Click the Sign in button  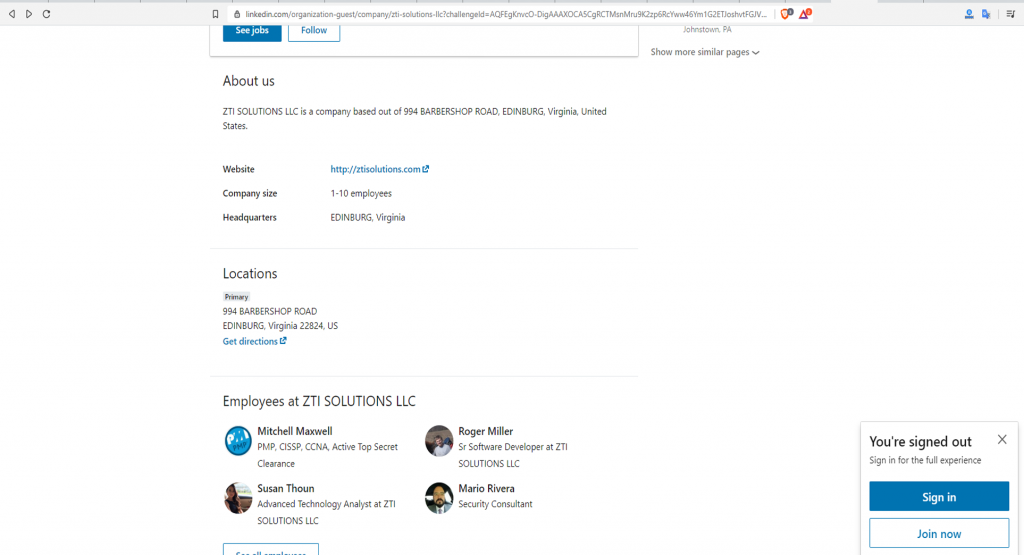938,497
